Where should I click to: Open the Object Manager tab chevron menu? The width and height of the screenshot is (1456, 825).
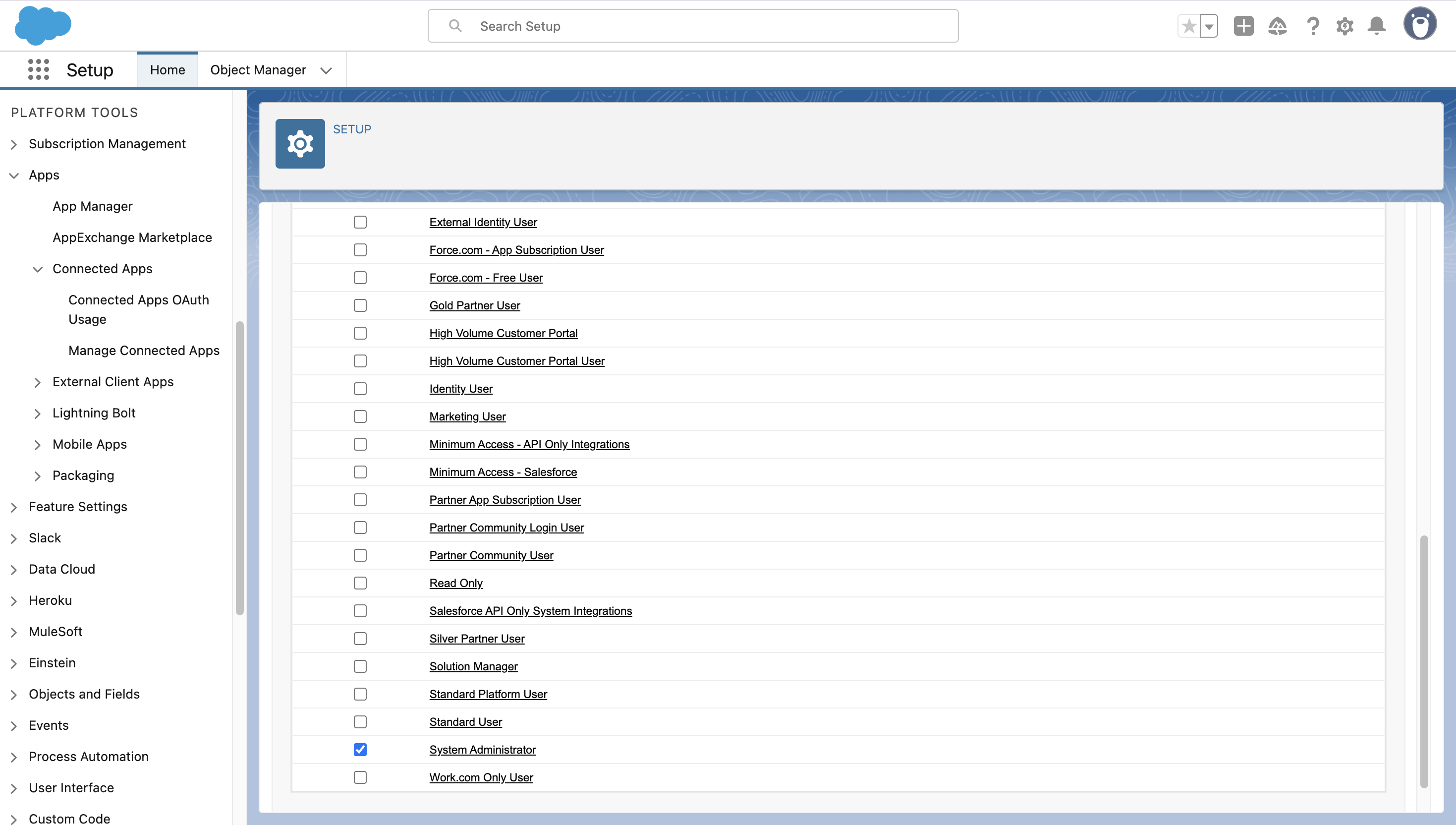[x=326, y=70]
